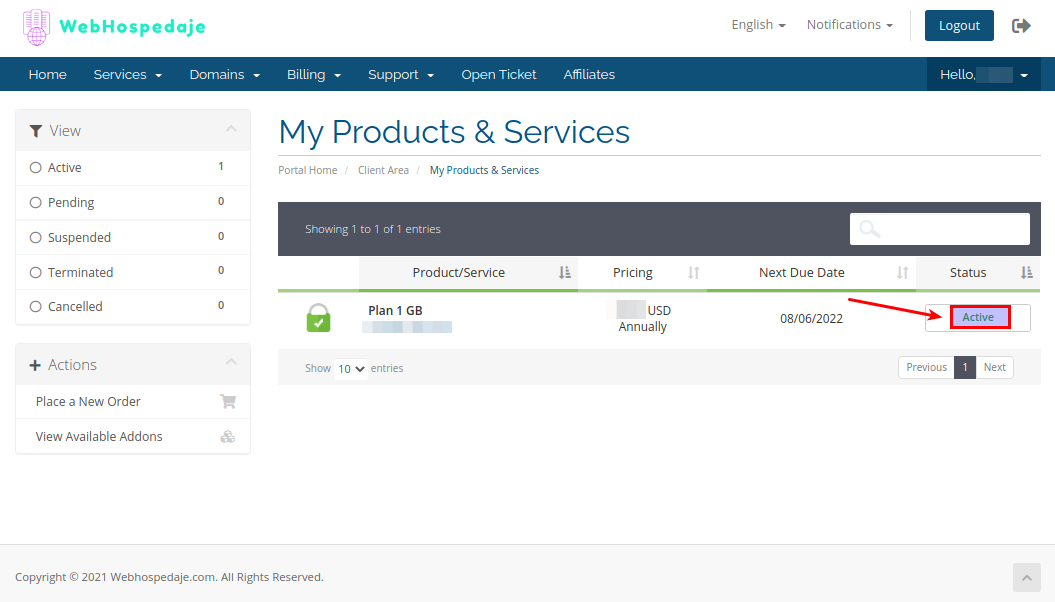The image size is (1055, 602).
Task: Sort by Product/Service column icon
Action: point(565,272)
